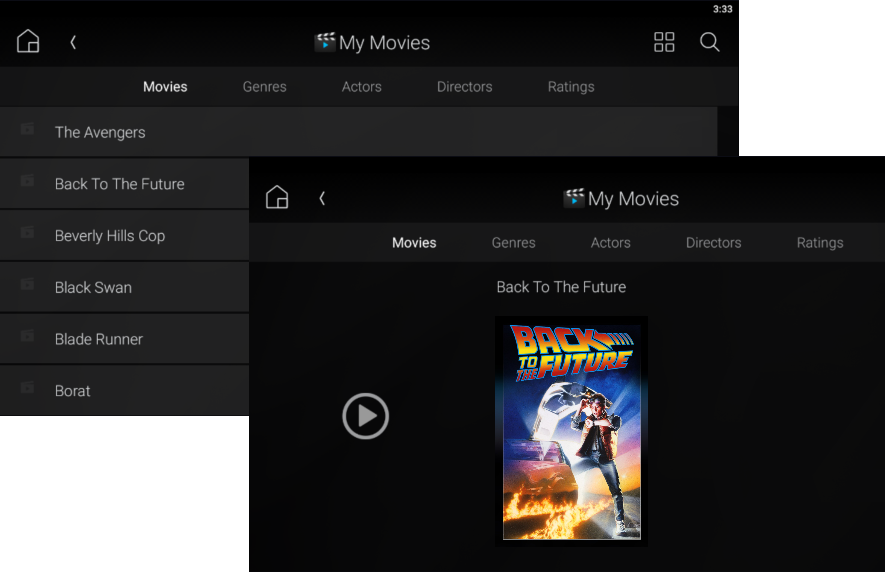This screenshot has width=885, height=572.
Task: Click the Back To The Future poster
Action: [572, 431]
